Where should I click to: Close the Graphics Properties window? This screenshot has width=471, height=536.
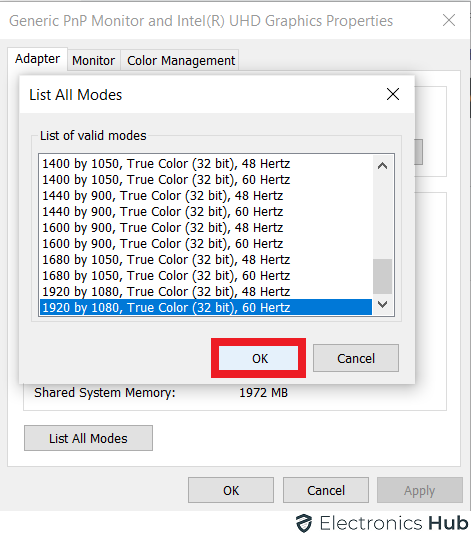point(449,20)
